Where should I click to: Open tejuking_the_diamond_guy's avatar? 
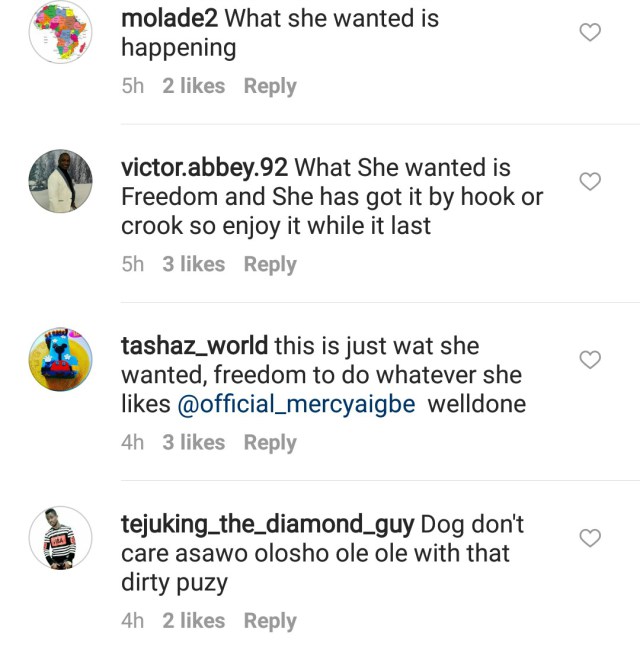[60, 537]
